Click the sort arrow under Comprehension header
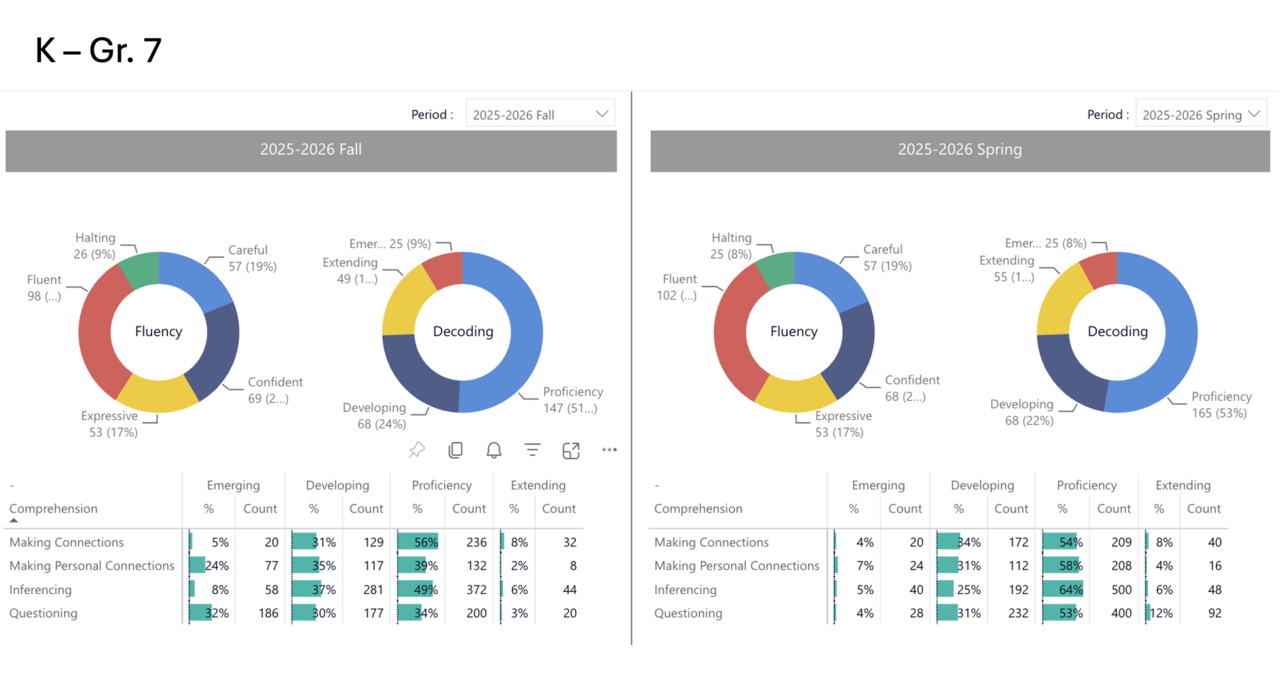 click(x=14, y=521)
